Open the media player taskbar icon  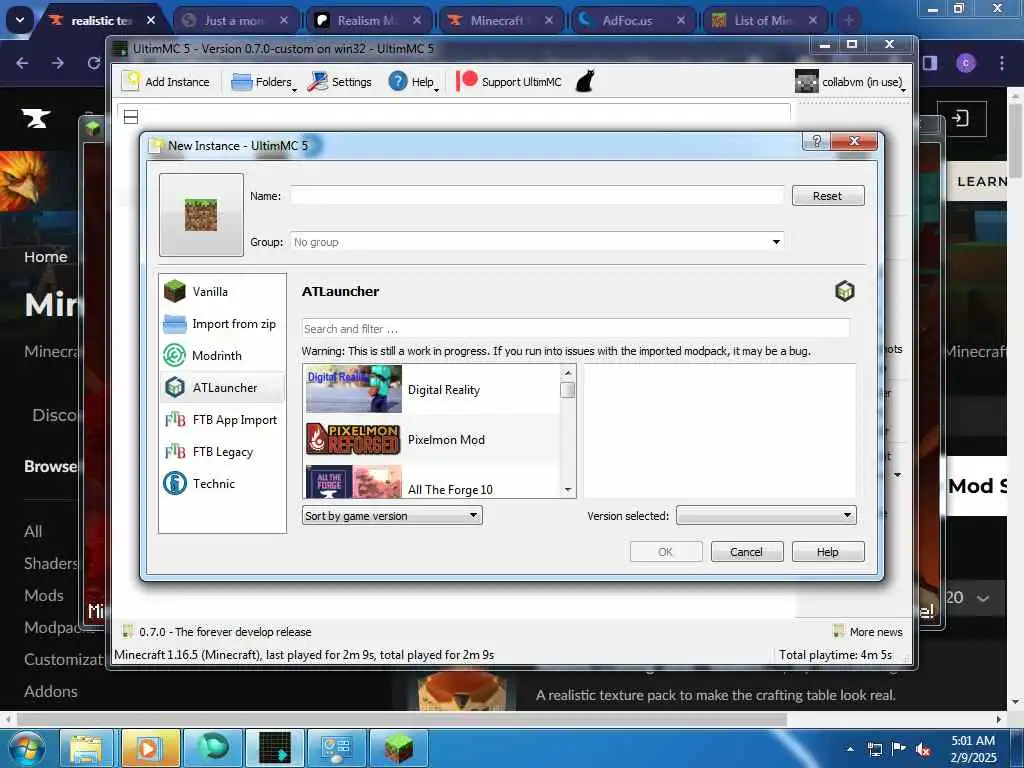point(149,748)
